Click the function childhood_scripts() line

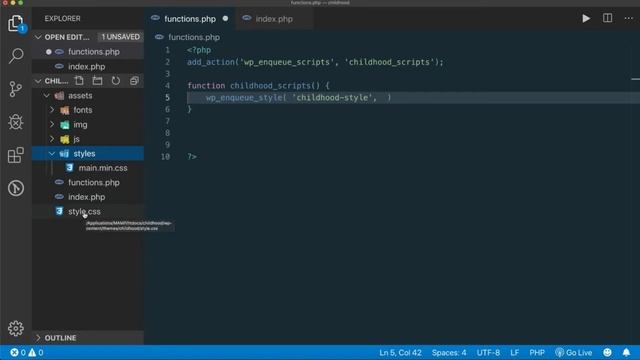(258, 86)
